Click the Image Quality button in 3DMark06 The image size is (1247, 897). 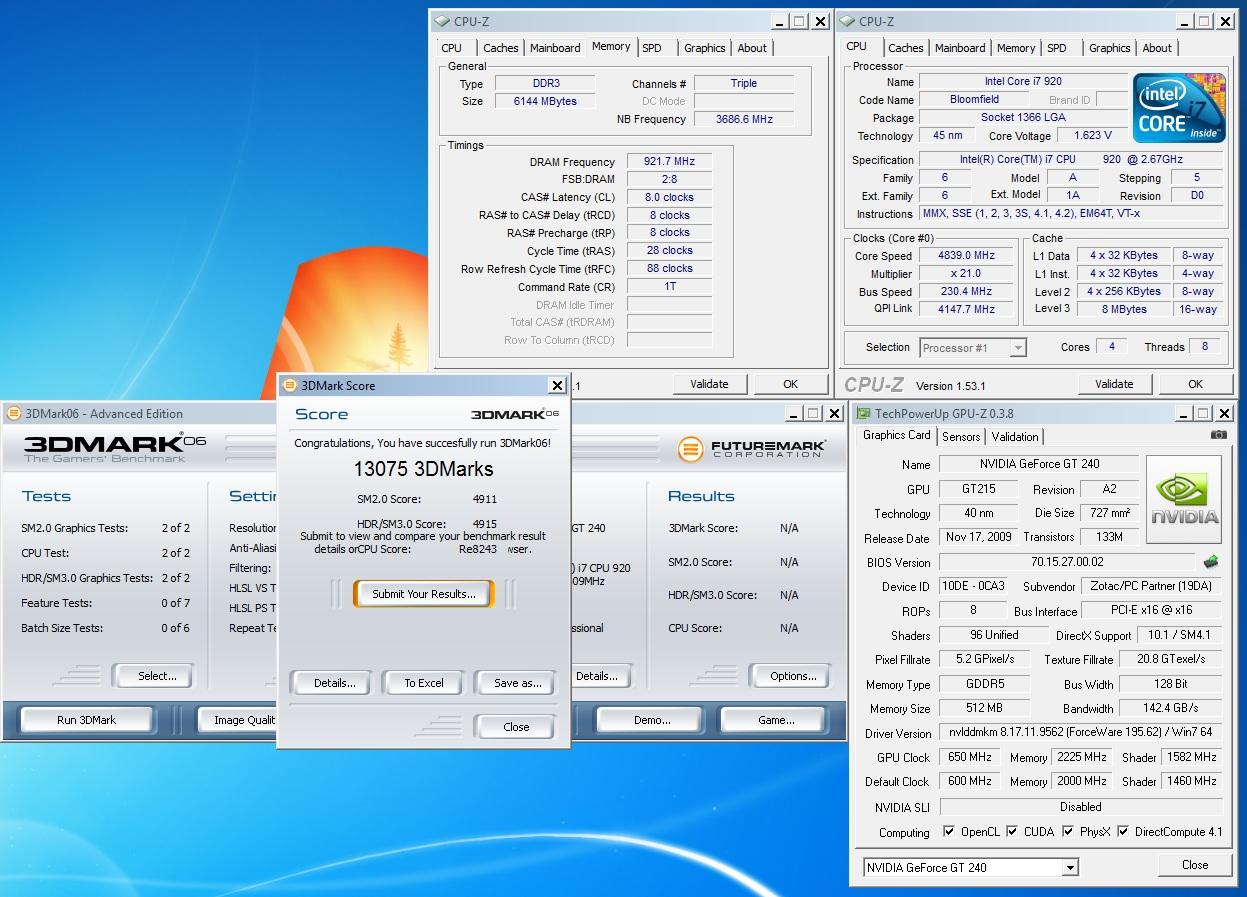239,720
